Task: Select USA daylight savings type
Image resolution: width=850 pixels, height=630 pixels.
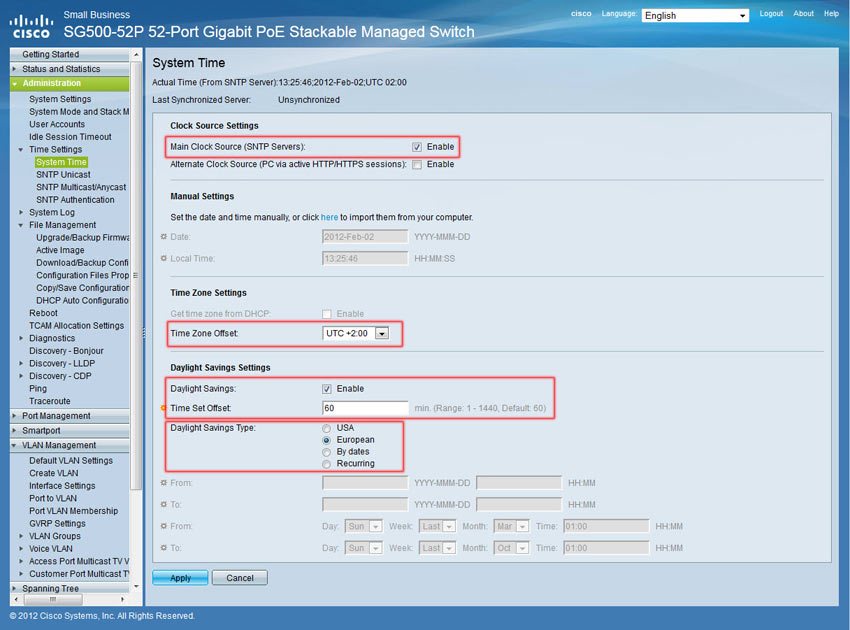Action: point(326,428)
